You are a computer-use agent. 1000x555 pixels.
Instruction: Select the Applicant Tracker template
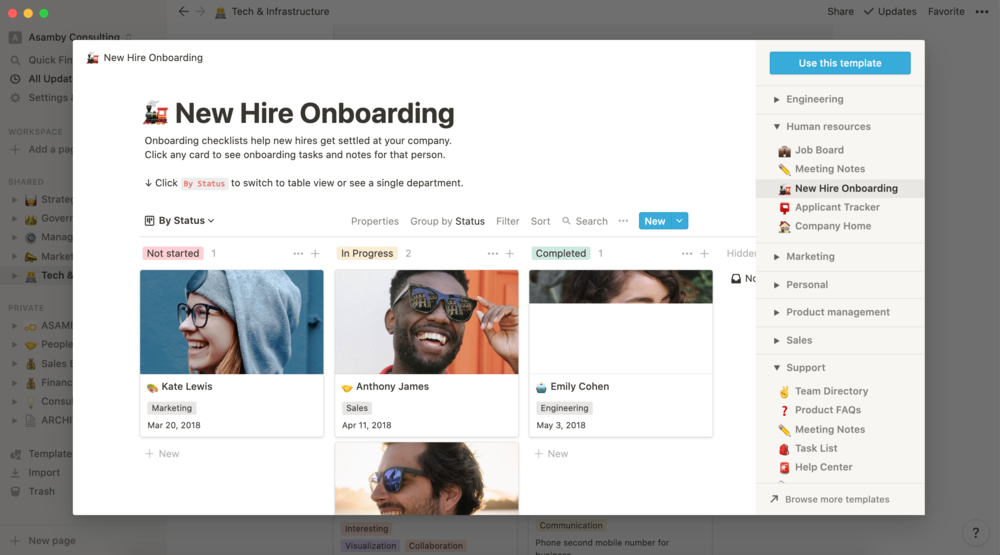(x=837, y=207)
